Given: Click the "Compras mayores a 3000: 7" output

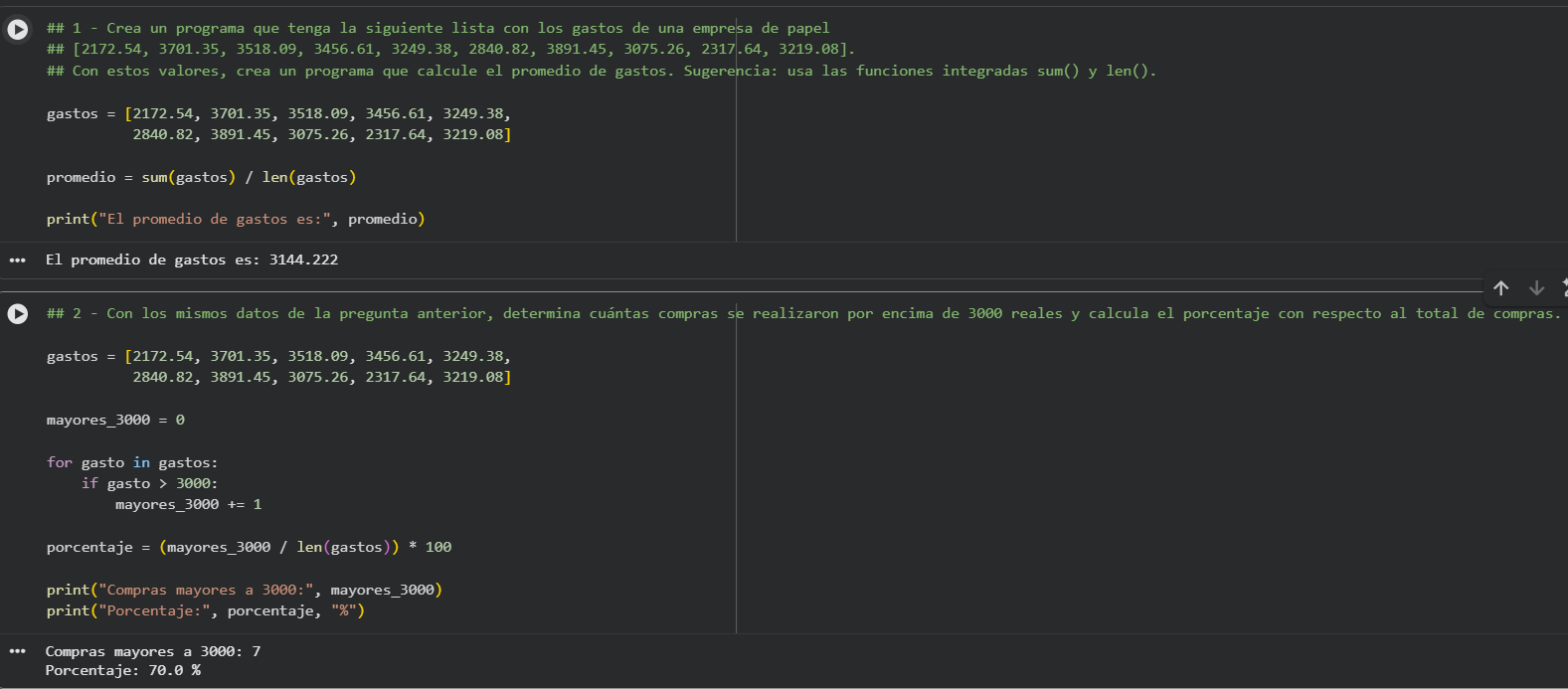Looking at the screenshot, I should pos(153,651).
